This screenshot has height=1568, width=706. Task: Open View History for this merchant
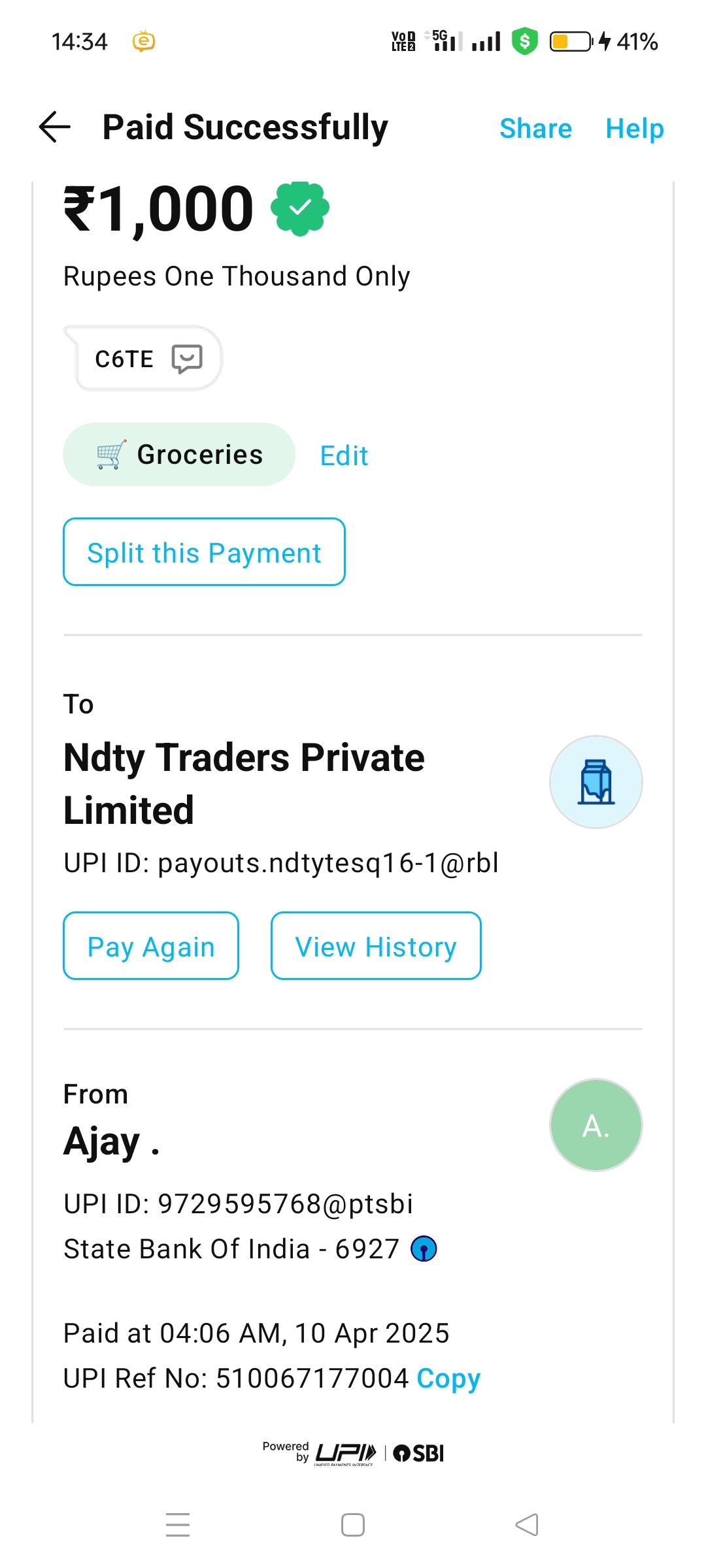point(376,946)
